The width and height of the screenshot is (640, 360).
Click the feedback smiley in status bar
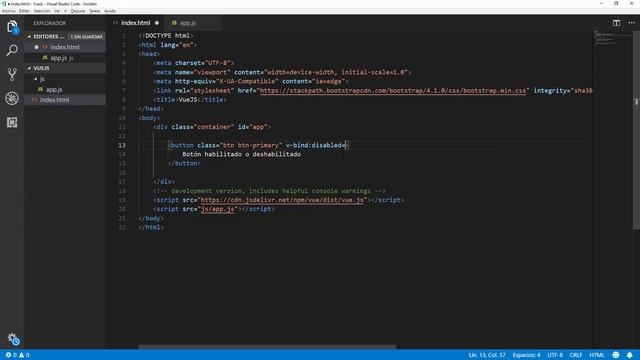point(616,355)
